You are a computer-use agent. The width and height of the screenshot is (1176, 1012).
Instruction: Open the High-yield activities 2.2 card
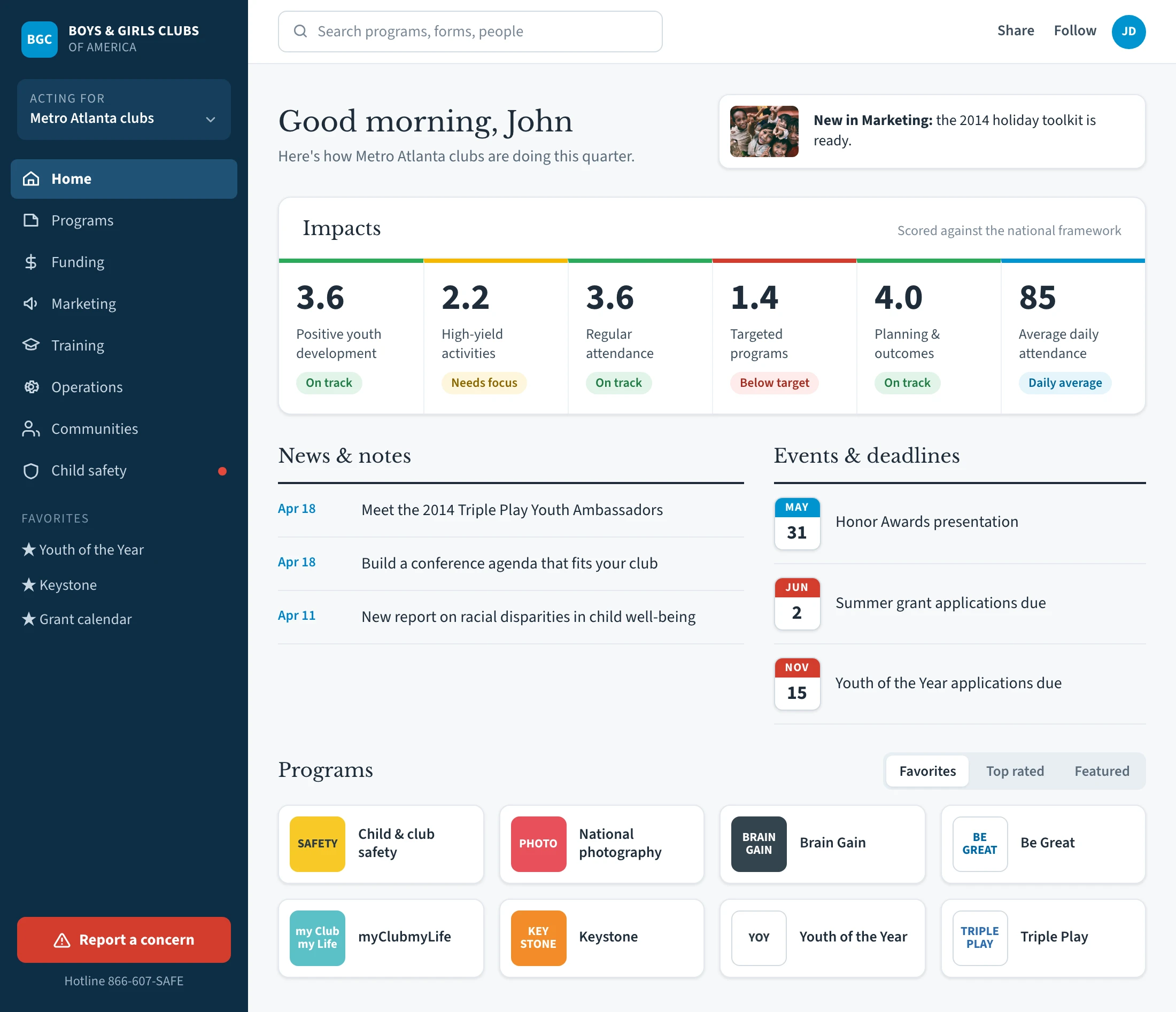(x=496, y=337)
